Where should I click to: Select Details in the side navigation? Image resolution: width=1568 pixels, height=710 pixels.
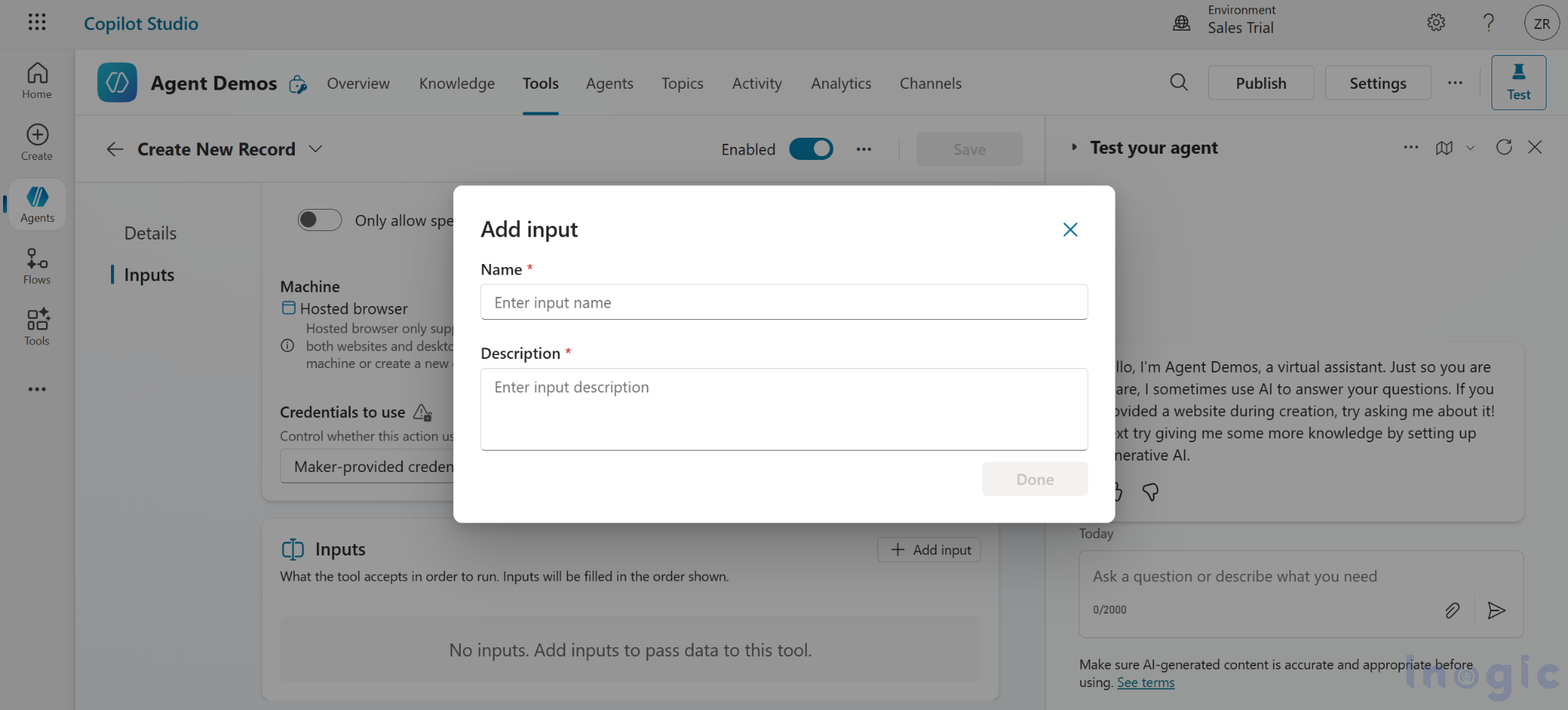pos(150,233)
